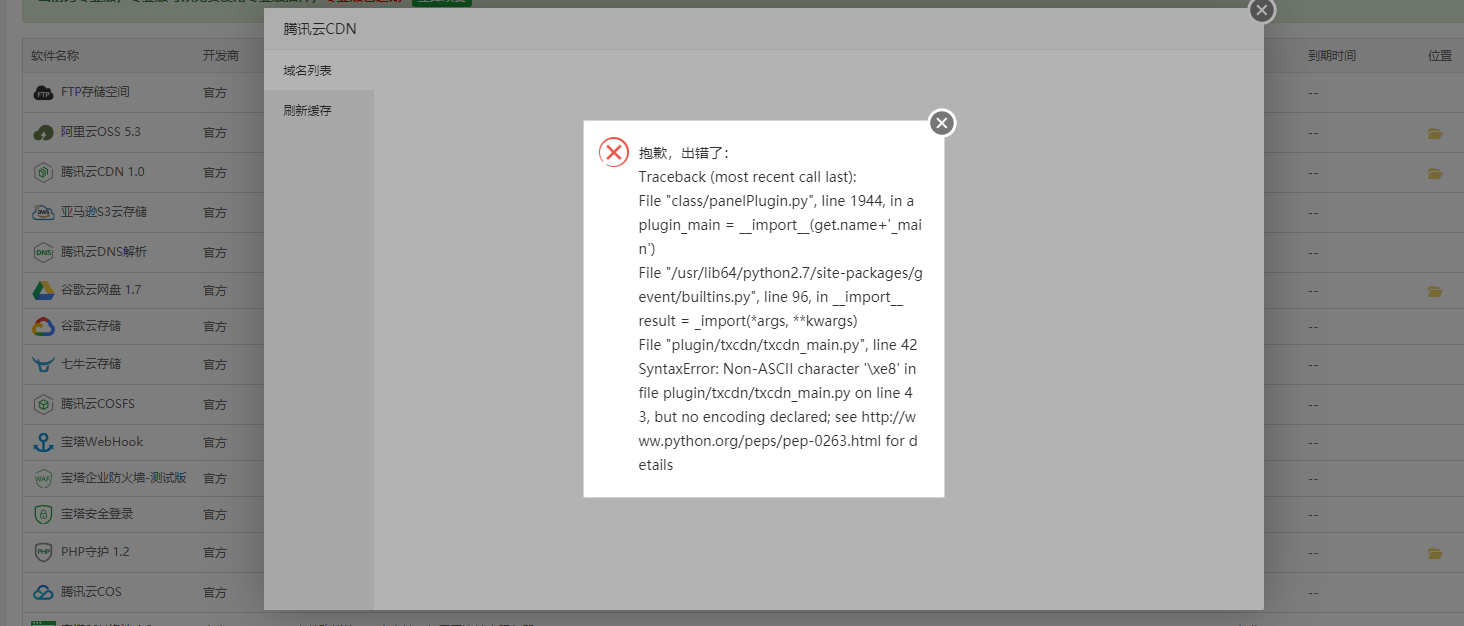The width and height of the screenshot is (1464, 626).
Task: Open folder location for 阿里云OSS row
Action: [x=1435, y=133]
